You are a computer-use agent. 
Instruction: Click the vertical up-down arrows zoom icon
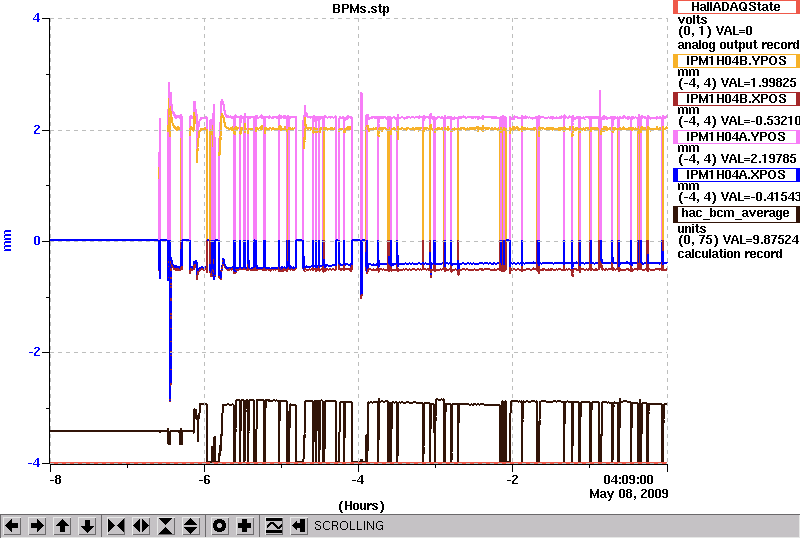[191, 526]
